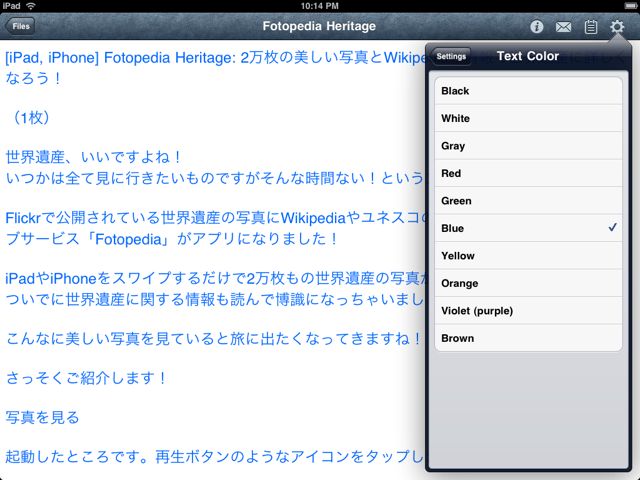
Task: Select Violet (purple) text color
Action: pyautogui.click(x=528, y=311)
